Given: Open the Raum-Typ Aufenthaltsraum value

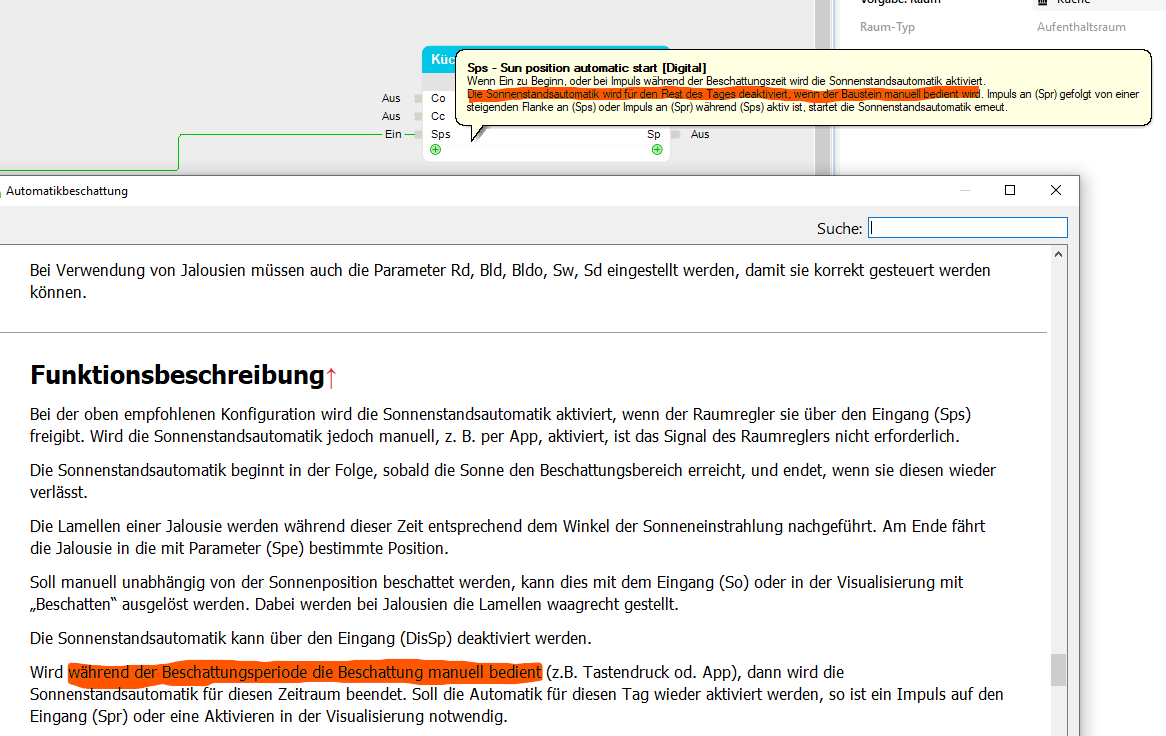Looking at the screenshot, I should point(1080,27).
